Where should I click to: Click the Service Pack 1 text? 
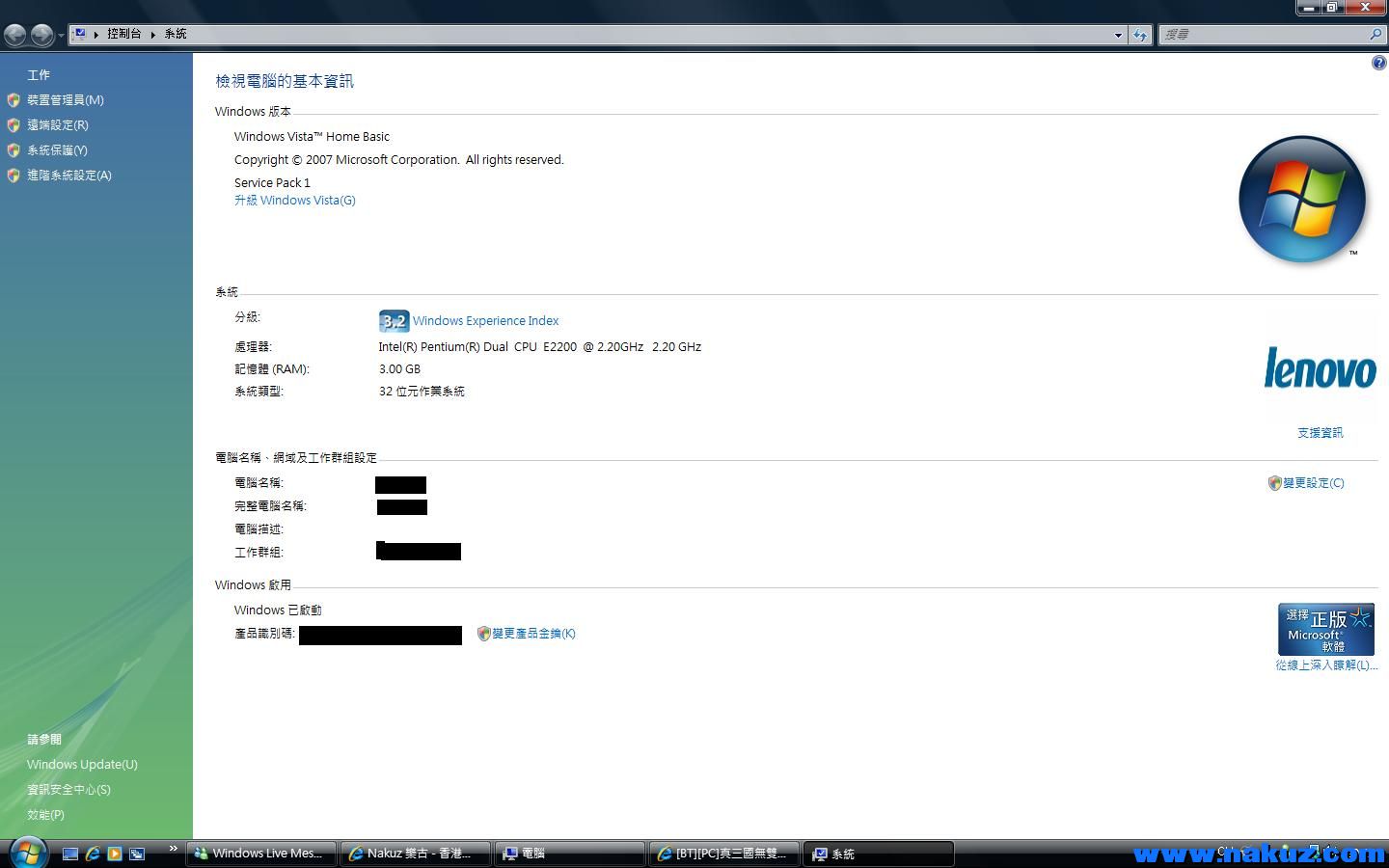[x=272, y=182]
